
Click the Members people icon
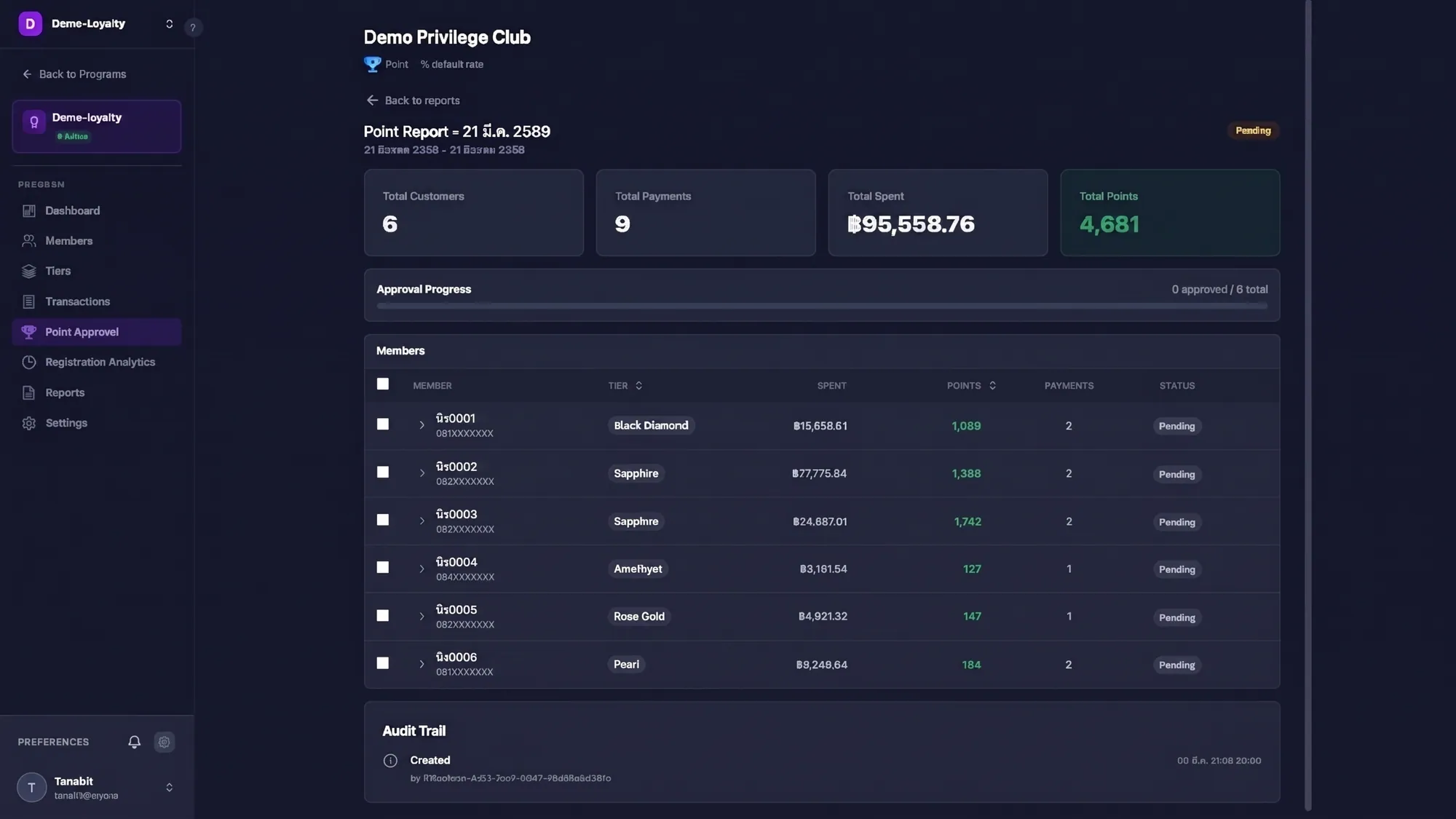pyautogui.click(x=29, y=241)
